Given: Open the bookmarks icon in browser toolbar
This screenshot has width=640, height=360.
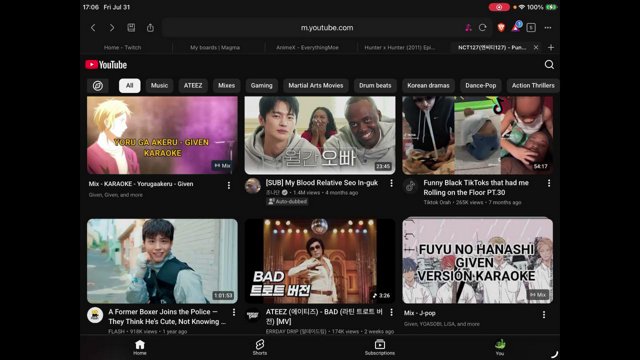Looking at the screenshot, I should point(131,27).
